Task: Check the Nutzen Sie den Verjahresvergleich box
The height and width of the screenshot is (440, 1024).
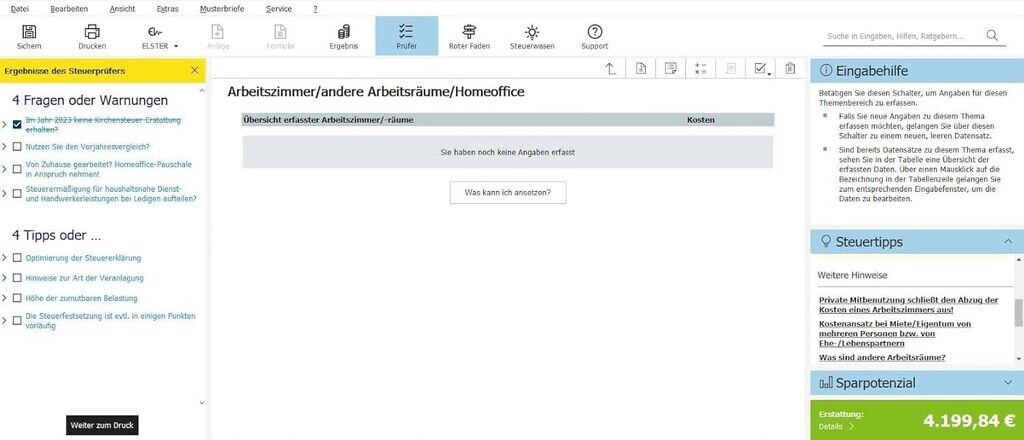Action: pyautogui.click(x=17, y=146)
